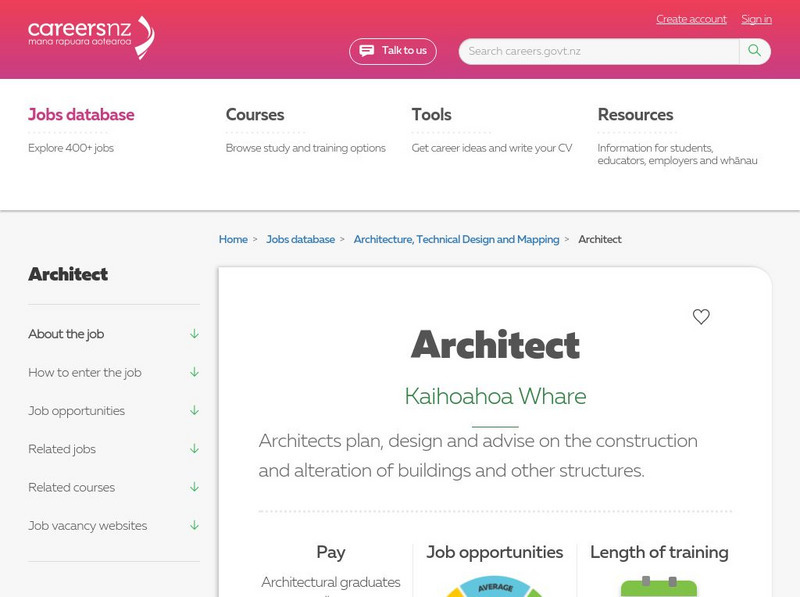This screenshot has height=597, width=800.
Task: Open the Tools menu
Action: pos(431,115)
